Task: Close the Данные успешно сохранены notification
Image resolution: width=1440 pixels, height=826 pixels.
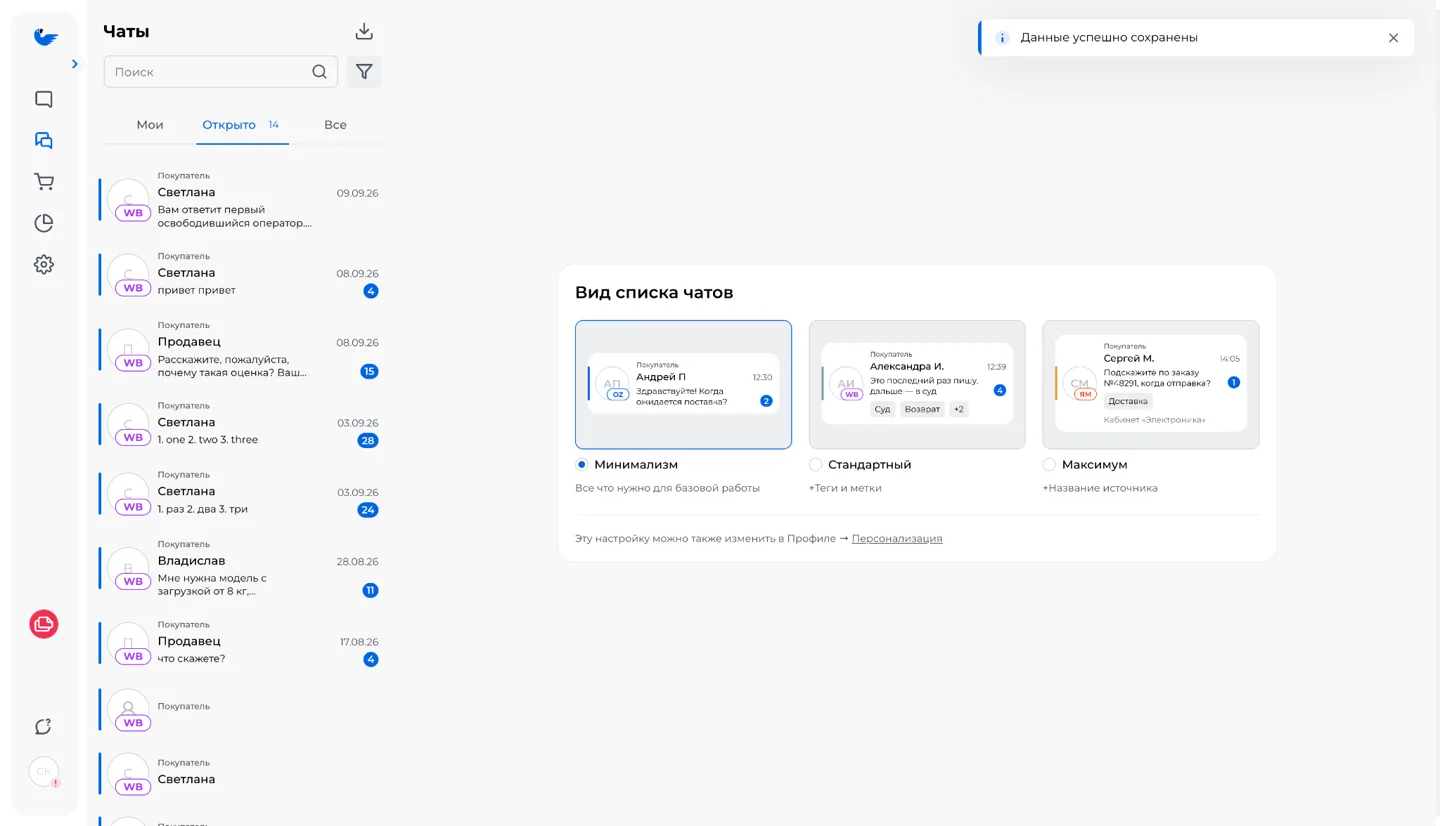Action: pos(1393,38)
